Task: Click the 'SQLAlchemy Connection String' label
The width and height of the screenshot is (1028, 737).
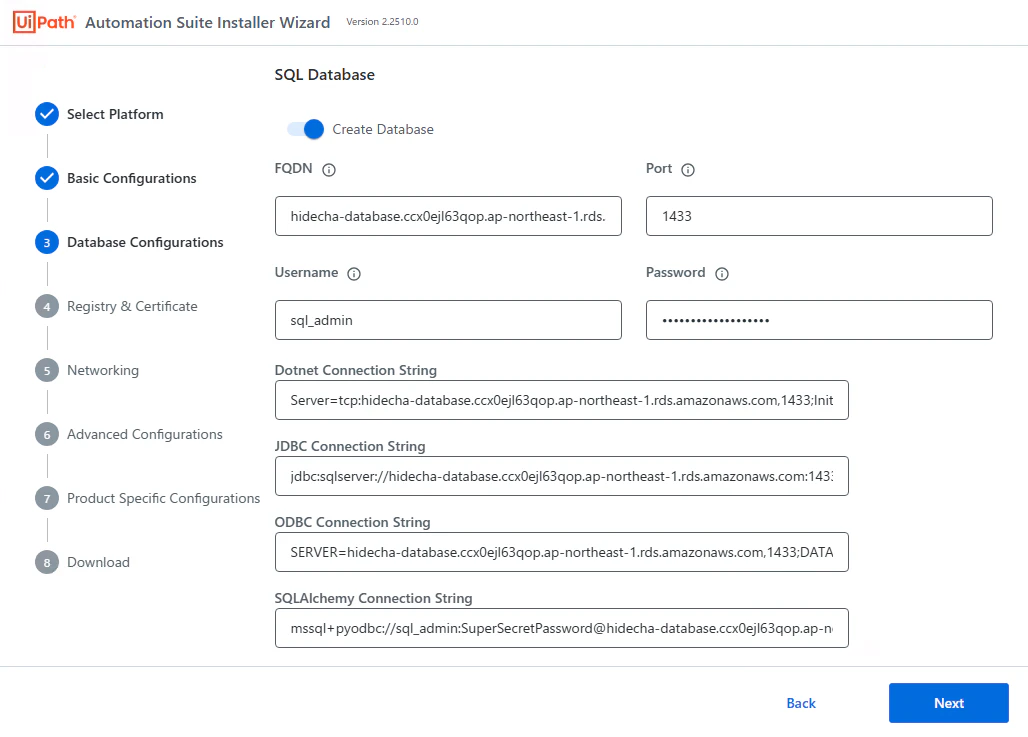Action: [374, 599]
